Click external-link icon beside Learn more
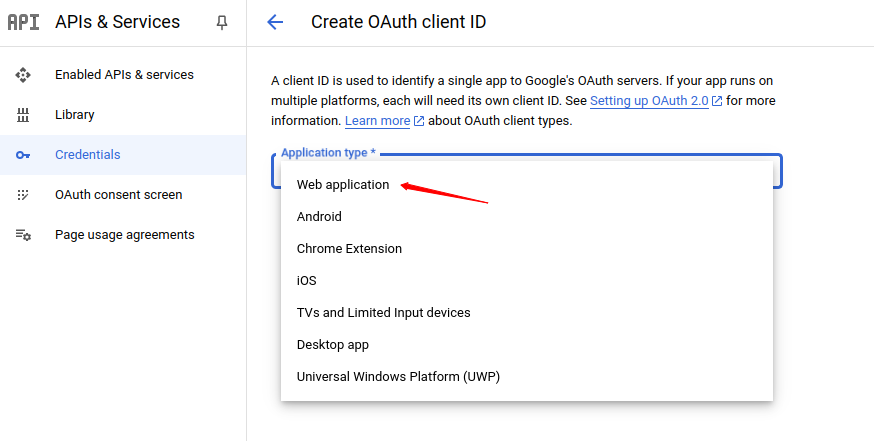The width and height of the screenshot is (874, 441). click(419, 121)
